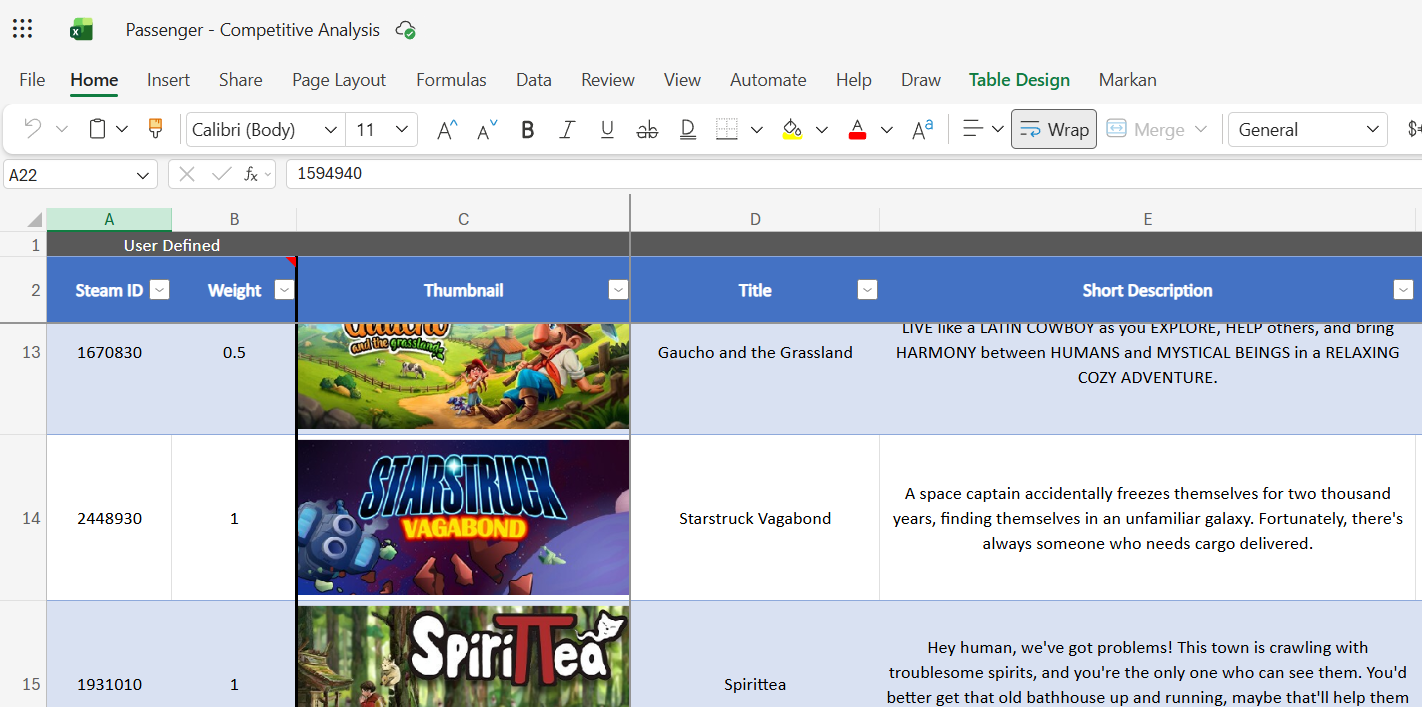Toggle underline formatting
Viewport: 1422px width, 707px height.
pyautogui.click(x=607, y=129)
